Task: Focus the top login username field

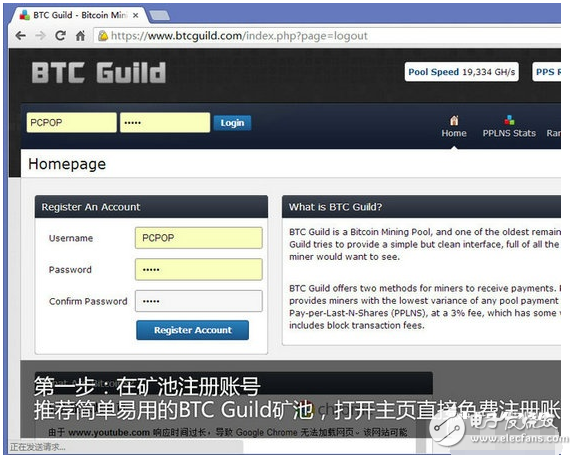Action: click(72, 123)
